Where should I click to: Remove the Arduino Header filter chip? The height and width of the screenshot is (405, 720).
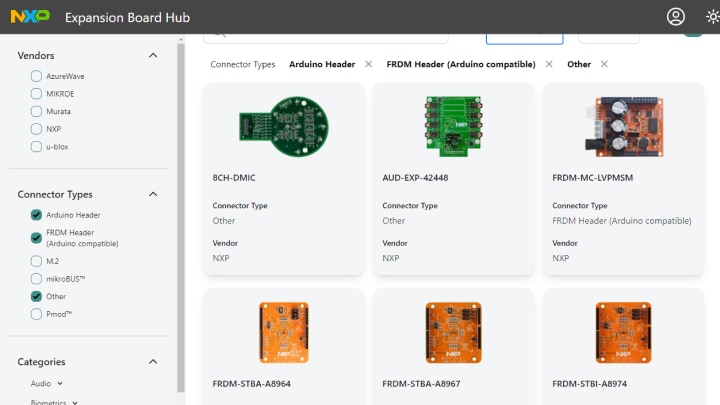click(x=368, y=64)
